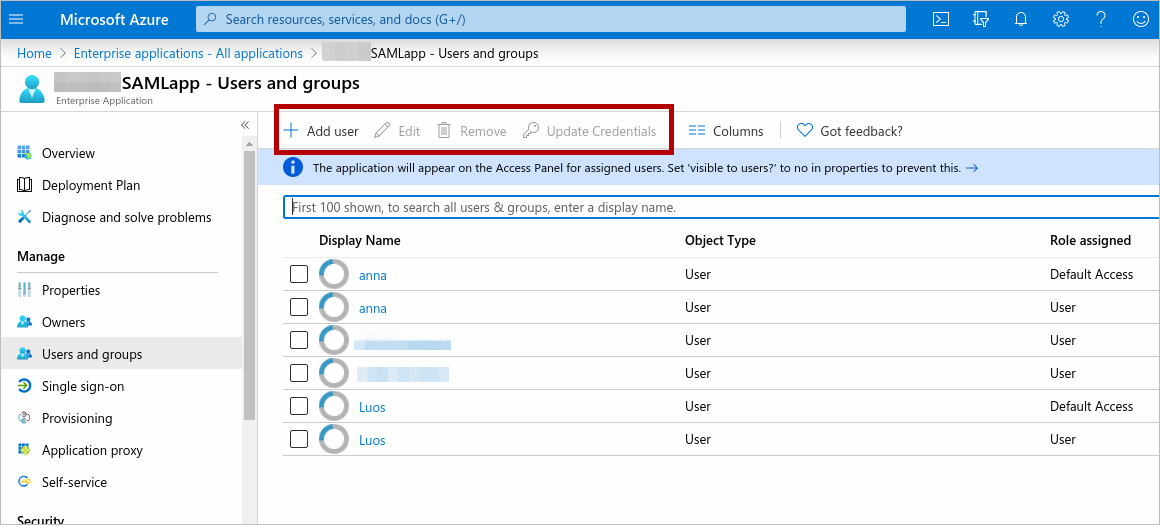Tick the checkbox for the second anna row
The height and width of the screenshot is (525, 1160).
tap(299, 307)
